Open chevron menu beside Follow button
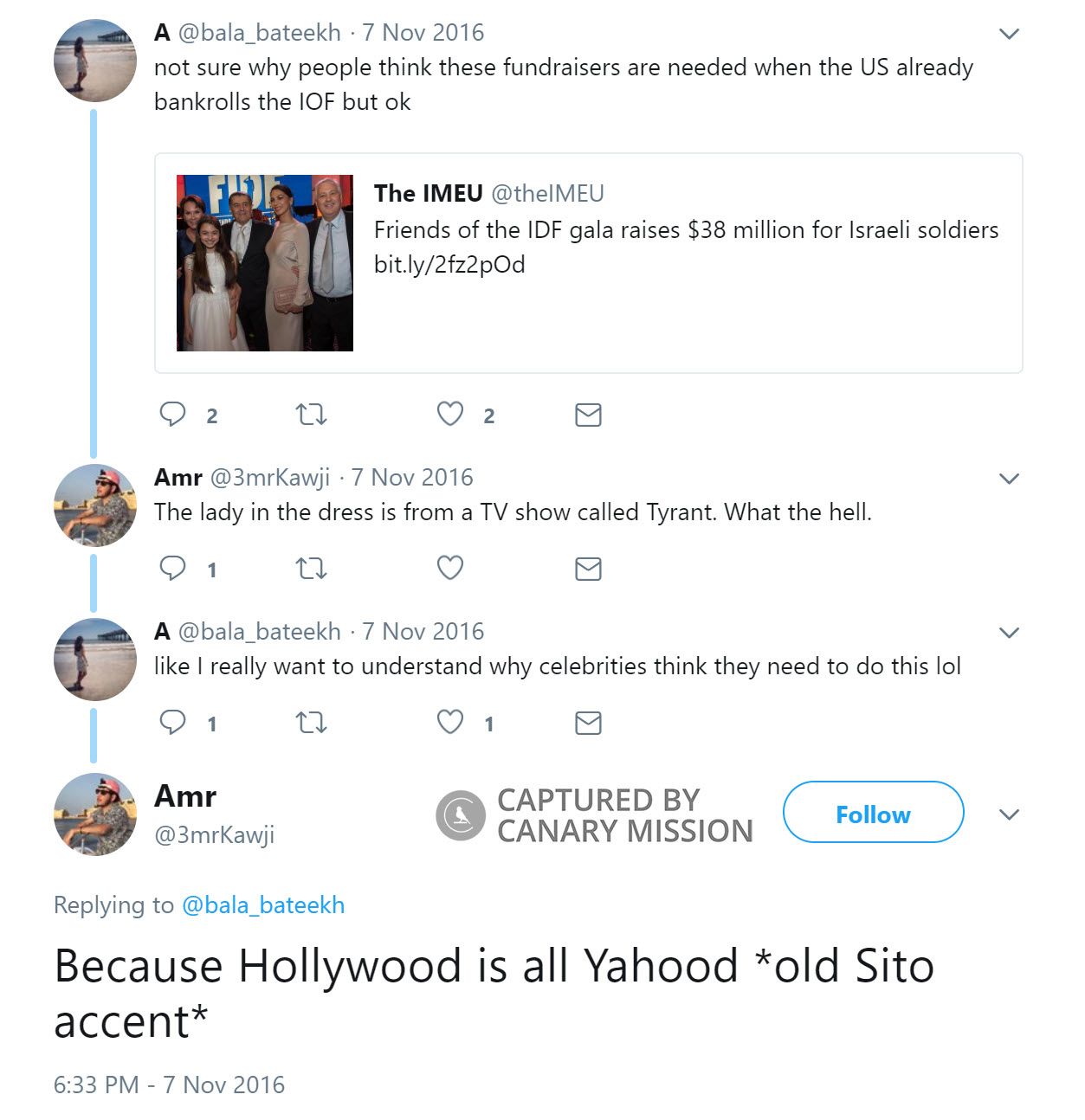1085x1120 pixels. coord(1009,814)
